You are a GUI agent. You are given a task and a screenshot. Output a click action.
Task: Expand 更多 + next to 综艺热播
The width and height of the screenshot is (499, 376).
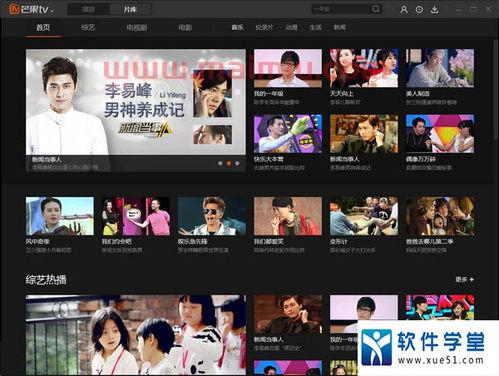pos(465,279)
